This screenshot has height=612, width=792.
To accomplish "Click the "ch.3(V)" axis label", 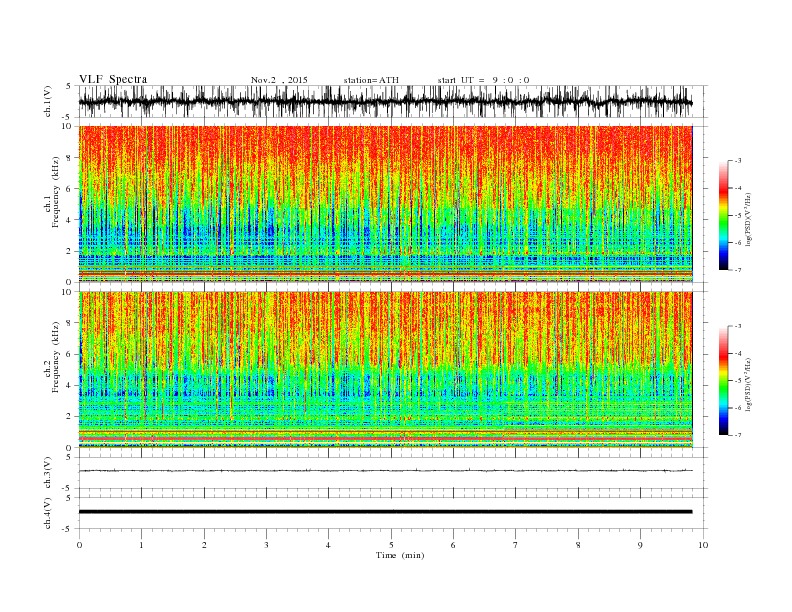I will tap(48, 473).
